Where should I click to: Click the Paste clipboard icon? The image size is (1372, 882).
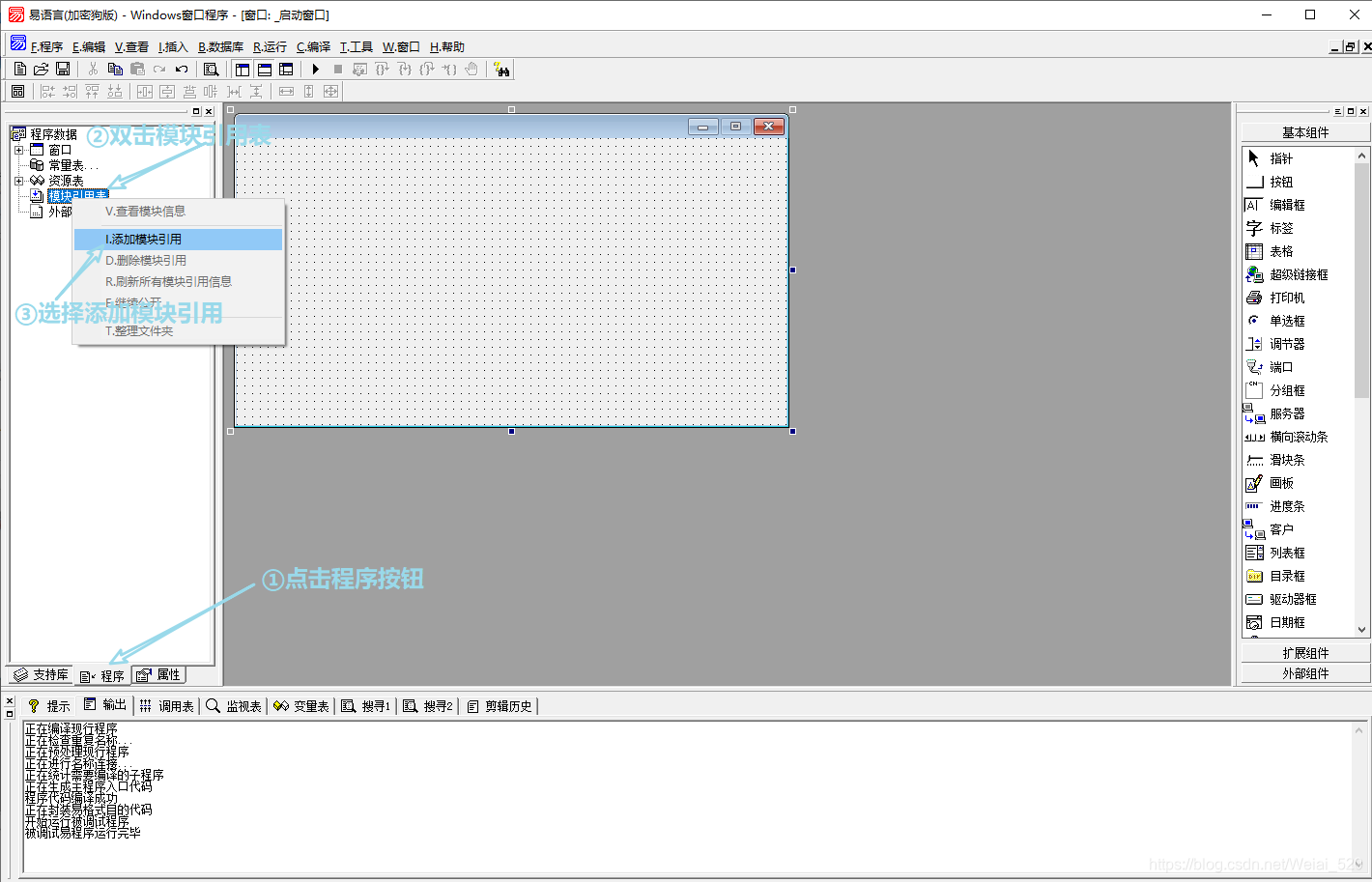click(137, 69)
